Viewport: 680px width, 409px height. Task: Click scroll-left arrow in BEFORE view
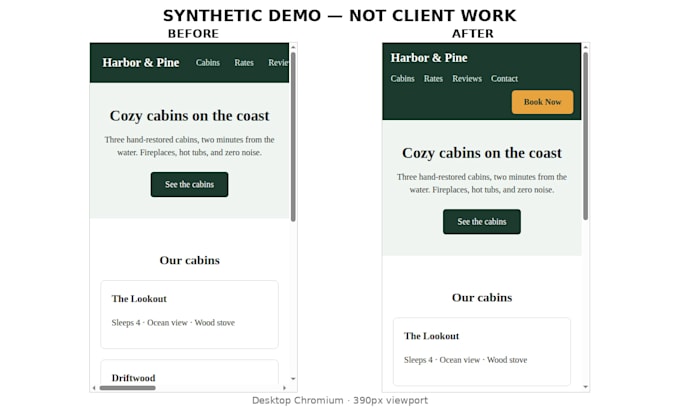[94, 388]
